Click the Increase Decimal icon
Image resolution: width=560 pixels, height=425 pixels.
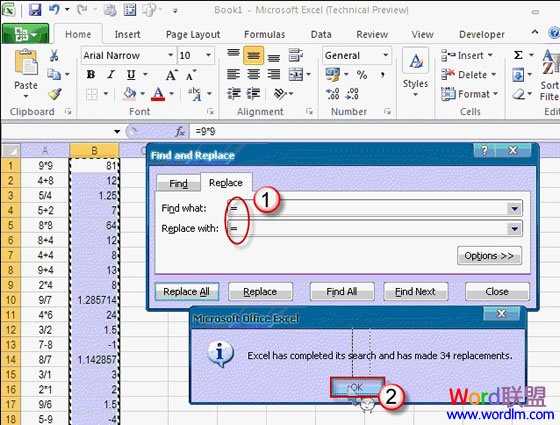pyautogui.click(x=332, y=94)
